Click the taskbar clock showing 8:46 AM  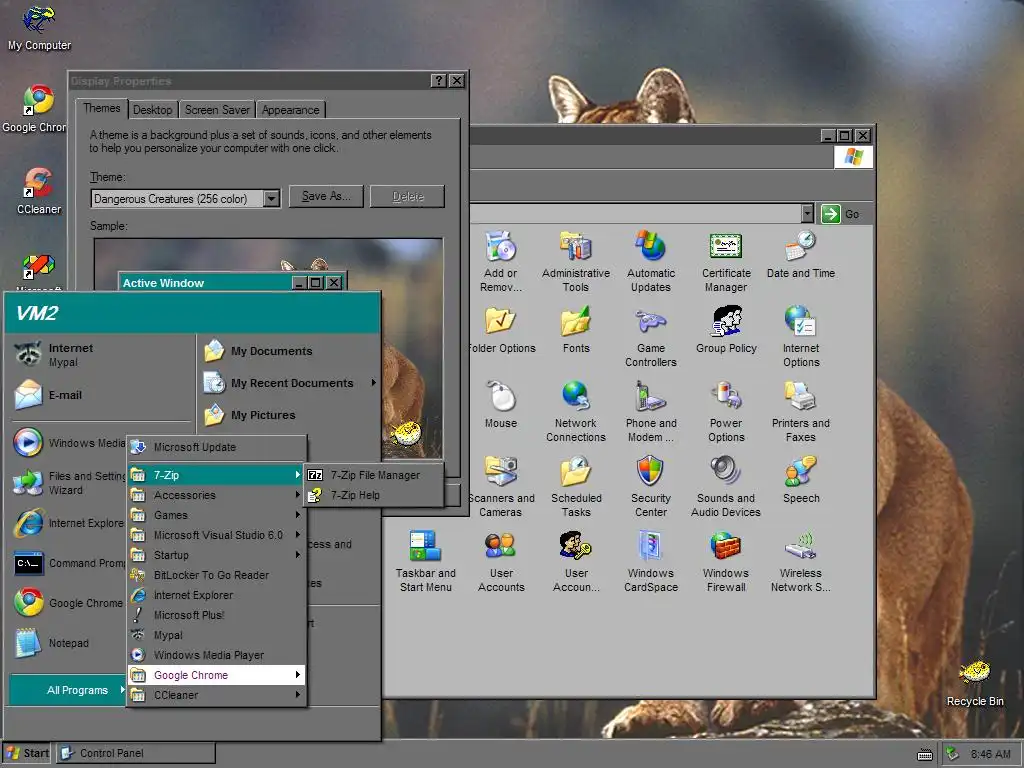(990, 754)
